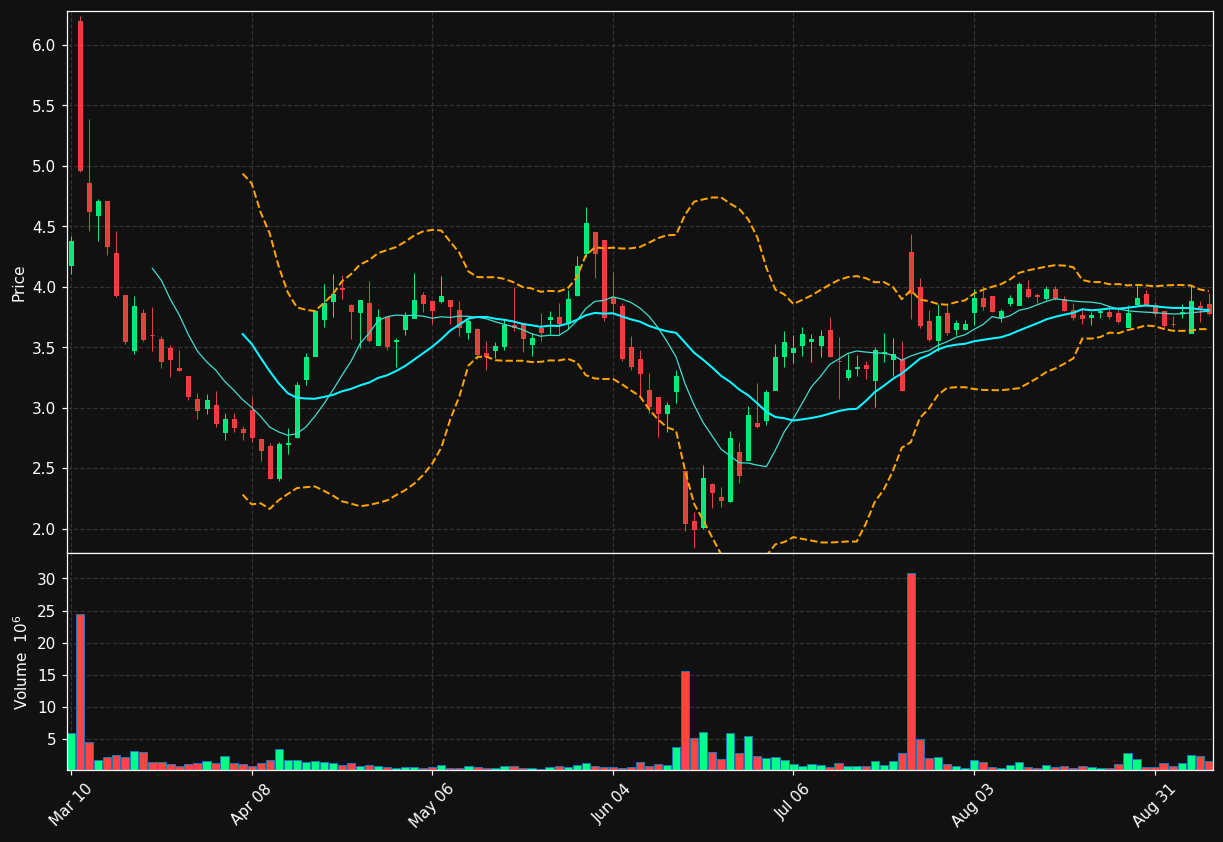Click the 'Jun 04' date label
This screenshot has height=842, width=1223.
pyautogui.click(x=612, y=805)
